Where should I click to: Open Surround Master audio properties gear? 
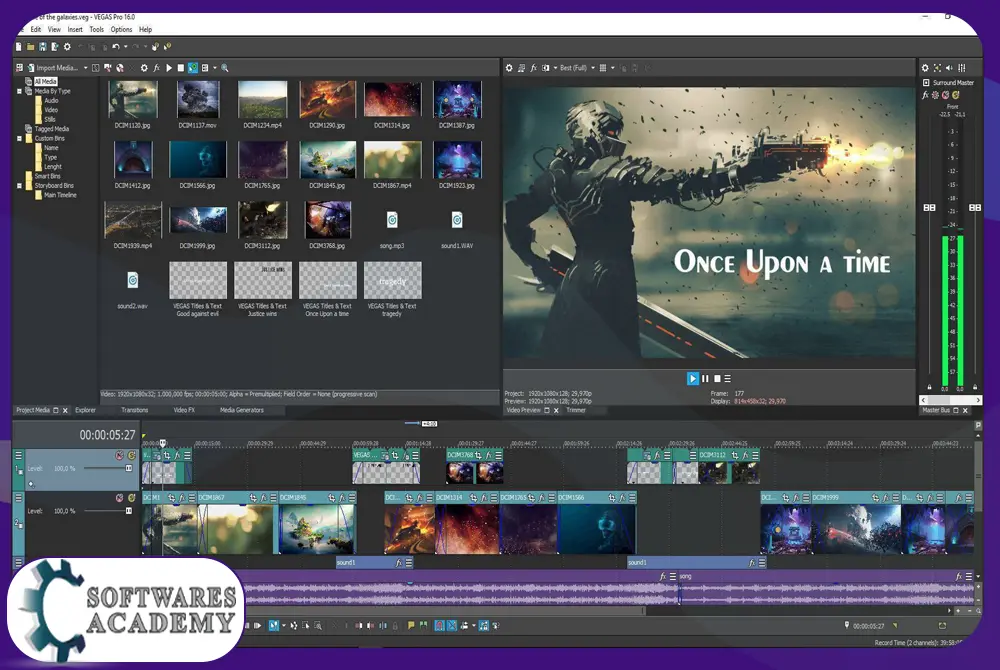[925, 68]
